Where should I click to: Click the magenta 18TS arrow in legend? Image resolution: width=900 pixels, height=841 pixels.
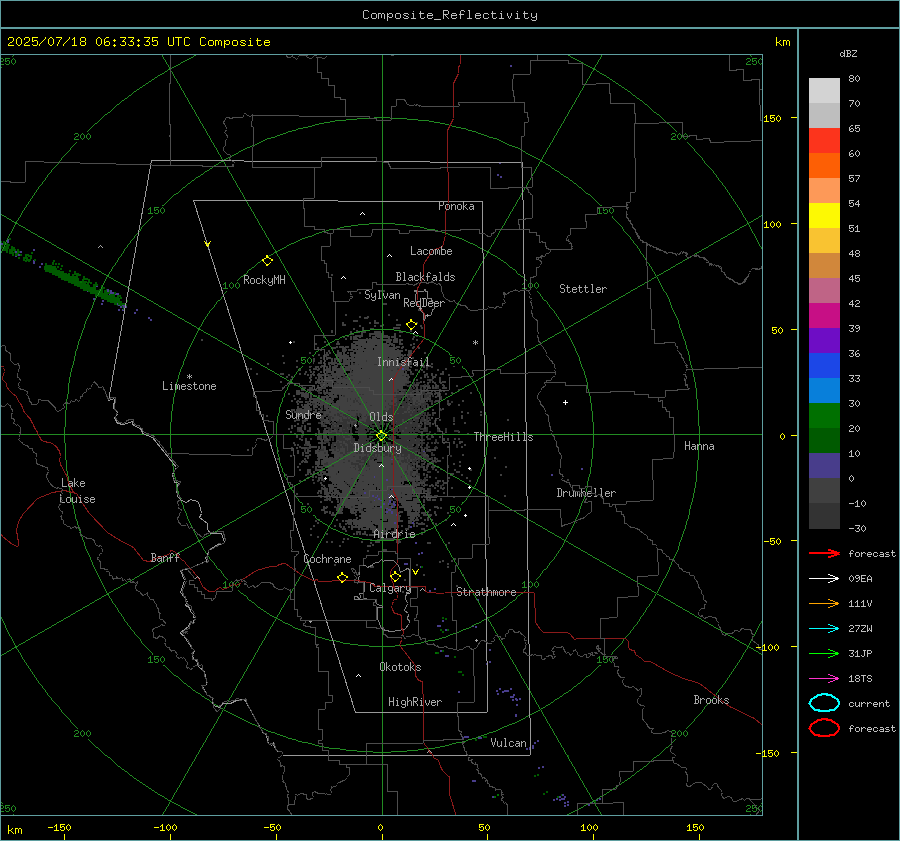(x=824, y=679)
